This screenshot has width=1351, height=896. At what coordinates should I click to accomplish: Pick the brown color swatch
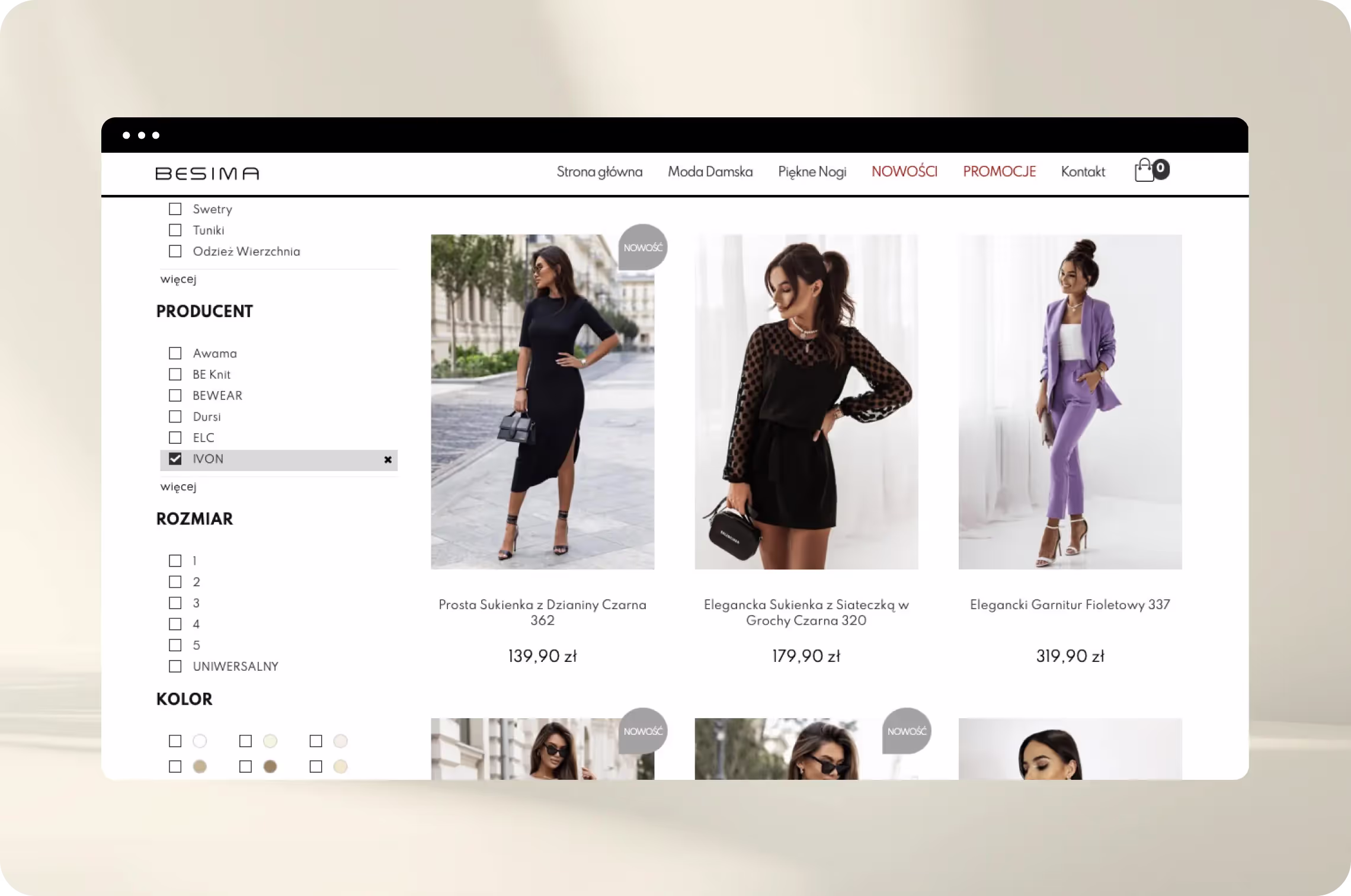coord(270,767)
